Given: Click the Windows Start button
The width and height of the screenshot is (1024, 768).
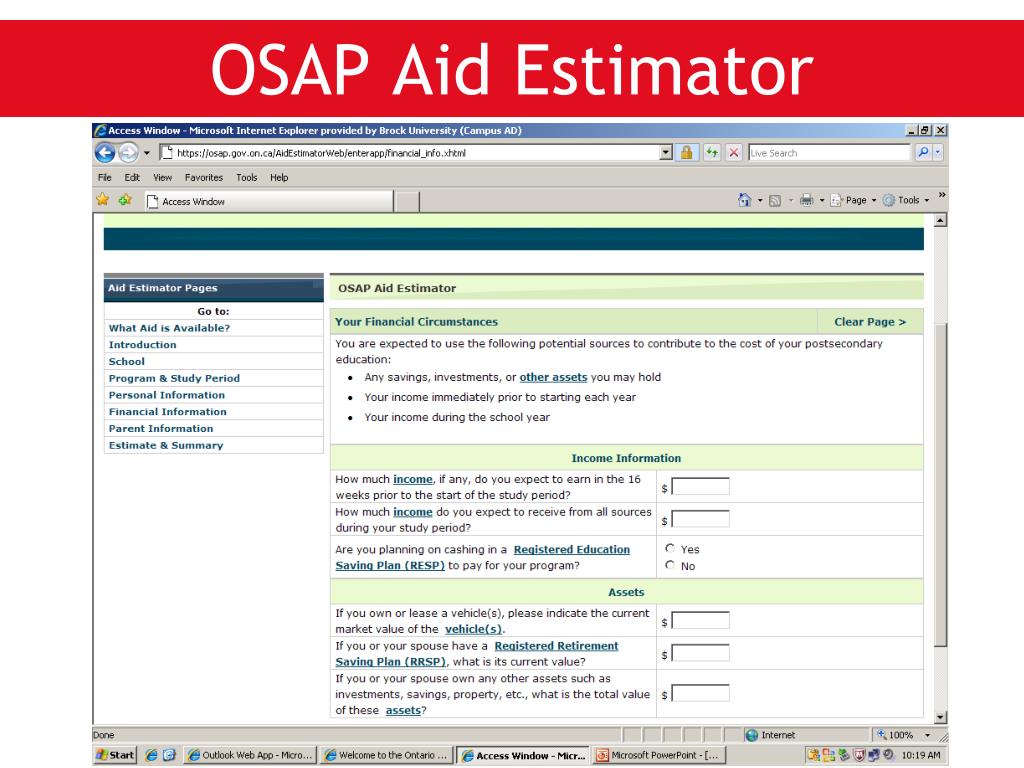Looking at the screenshot, I should click(x=115, y=755).
